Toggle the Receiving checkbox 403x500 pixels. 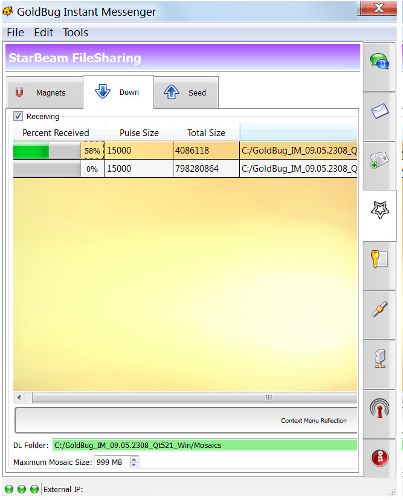[18, 116]
